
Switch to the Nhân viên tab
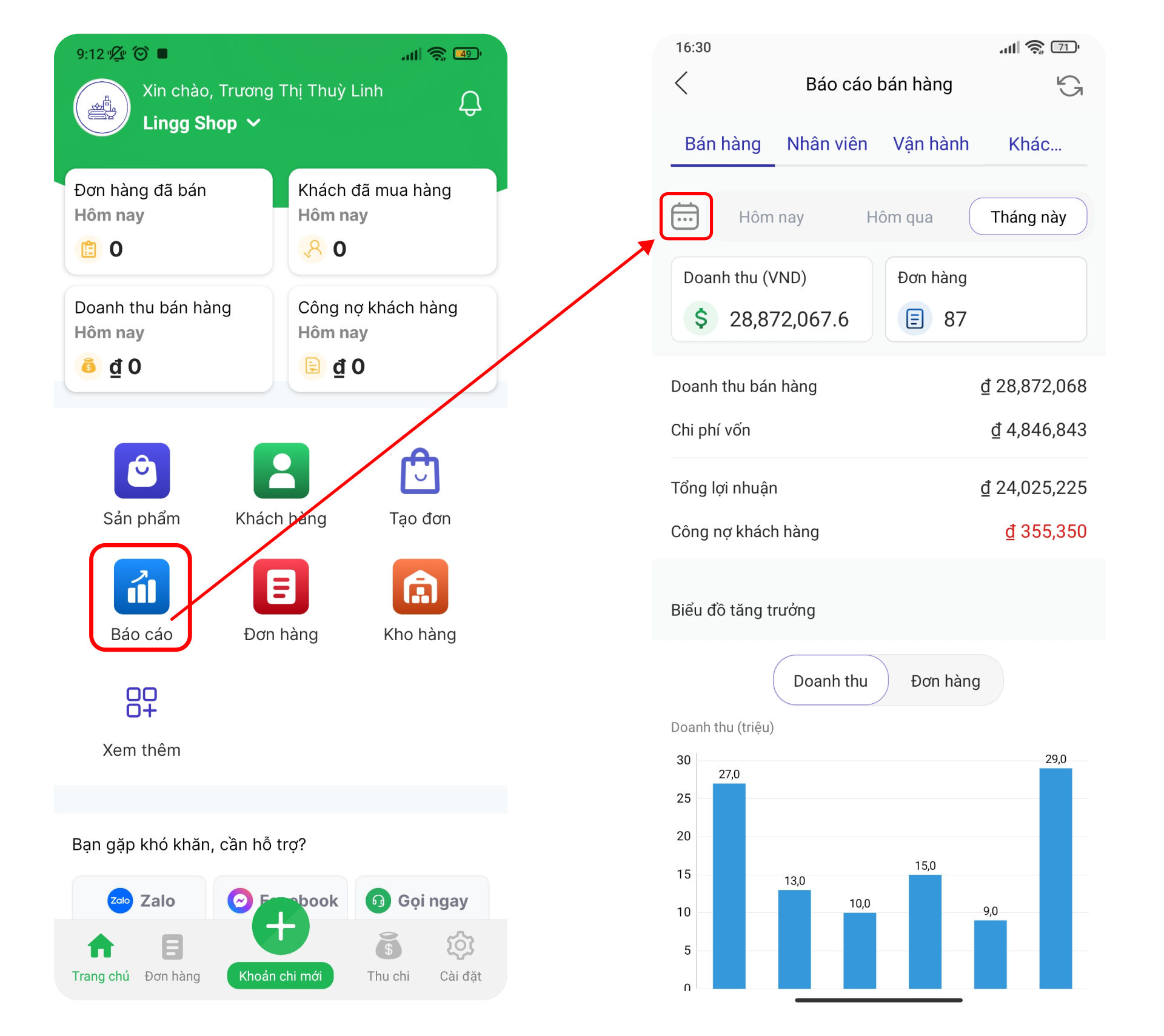coord(827,144)
